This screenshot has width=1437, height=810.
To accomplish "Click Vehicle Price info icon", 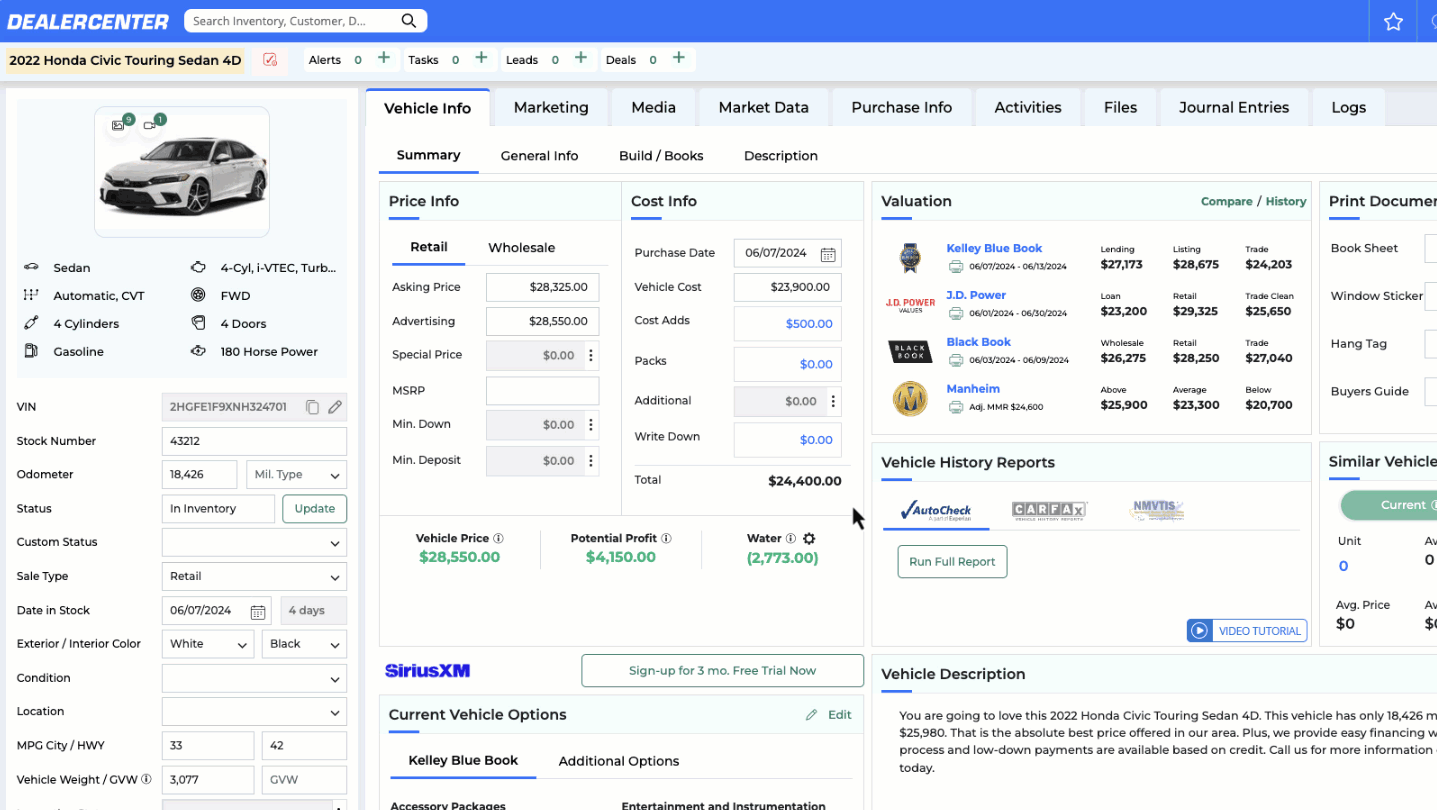I will click(x=498, y=538).
